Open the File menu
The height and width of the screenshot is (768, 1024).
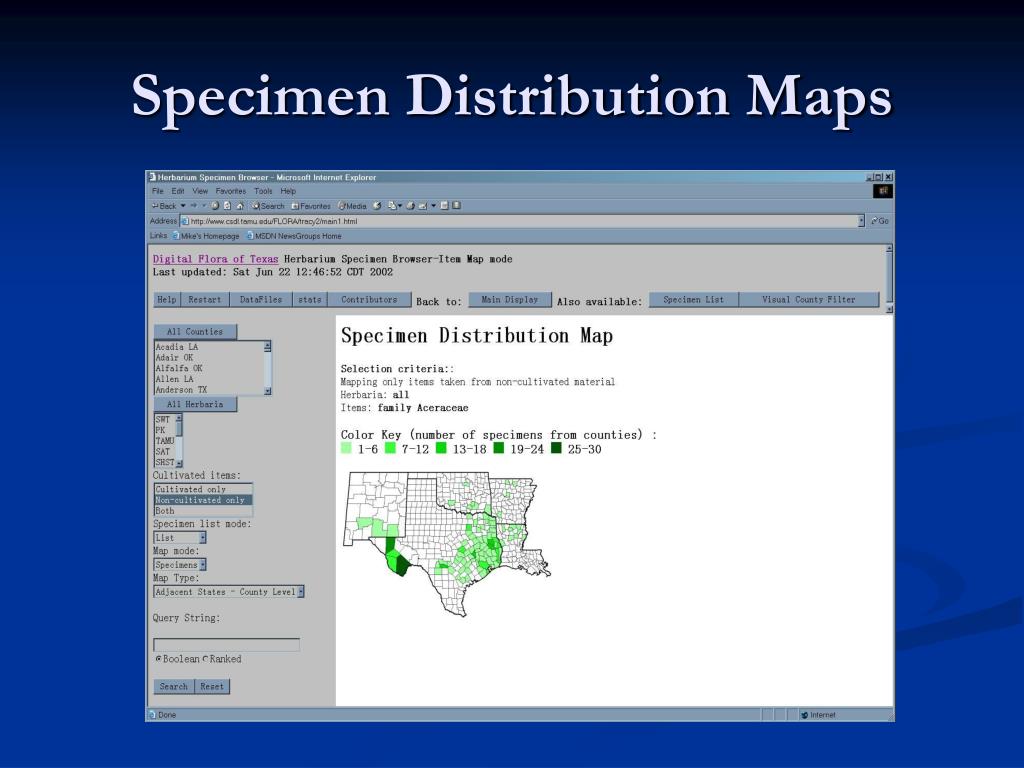click(157, 191)
